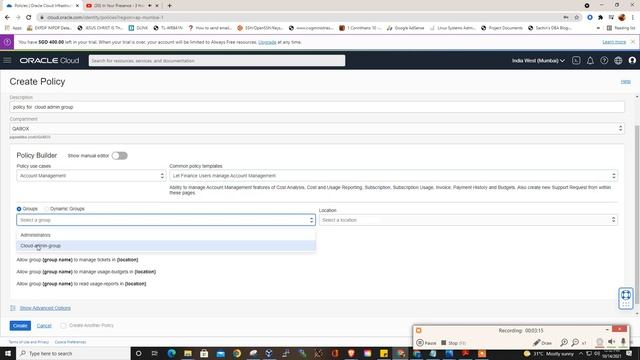Image resolution: width=640 pixels, height=360 pixels.
Task: Expand the recorder window options arrow
Action: (607, 330)
